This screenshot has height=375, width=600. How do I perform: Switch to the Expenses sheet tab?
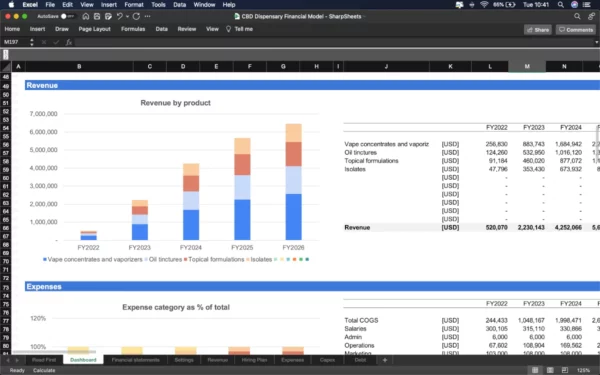click(x=292, y=360)
